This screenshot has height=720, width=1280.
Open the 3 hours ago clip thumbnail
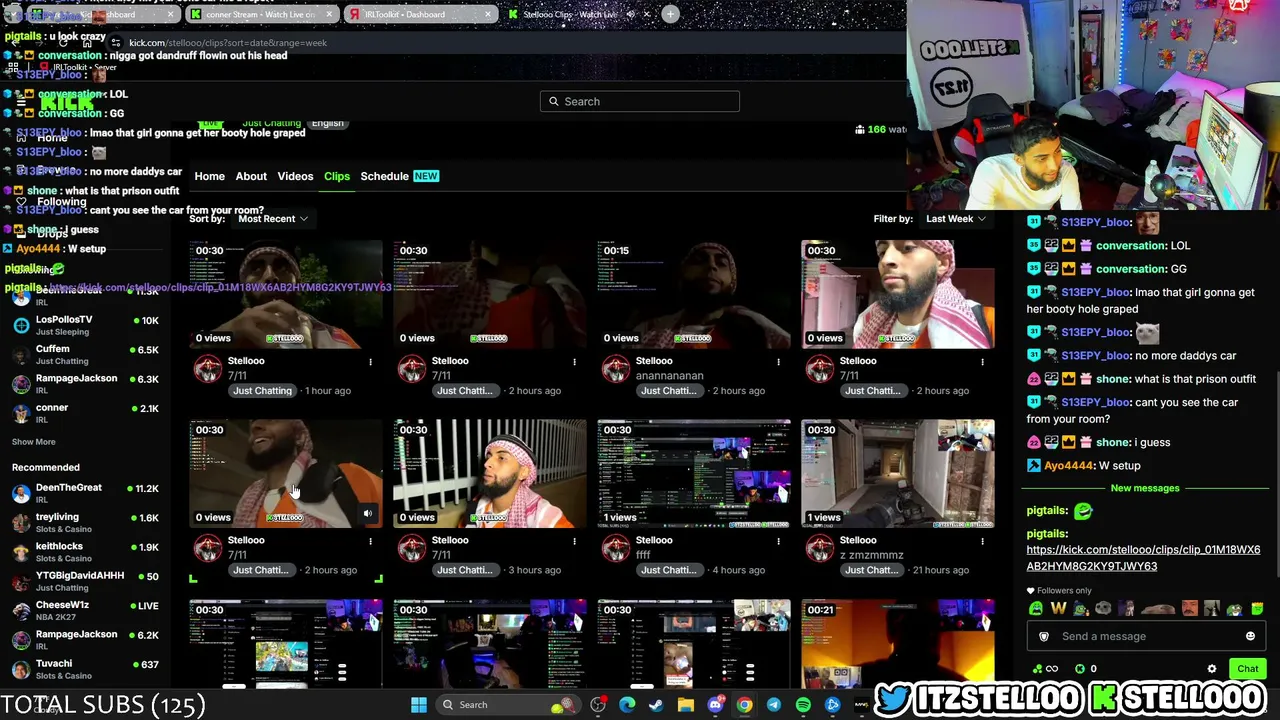point(490,473)
